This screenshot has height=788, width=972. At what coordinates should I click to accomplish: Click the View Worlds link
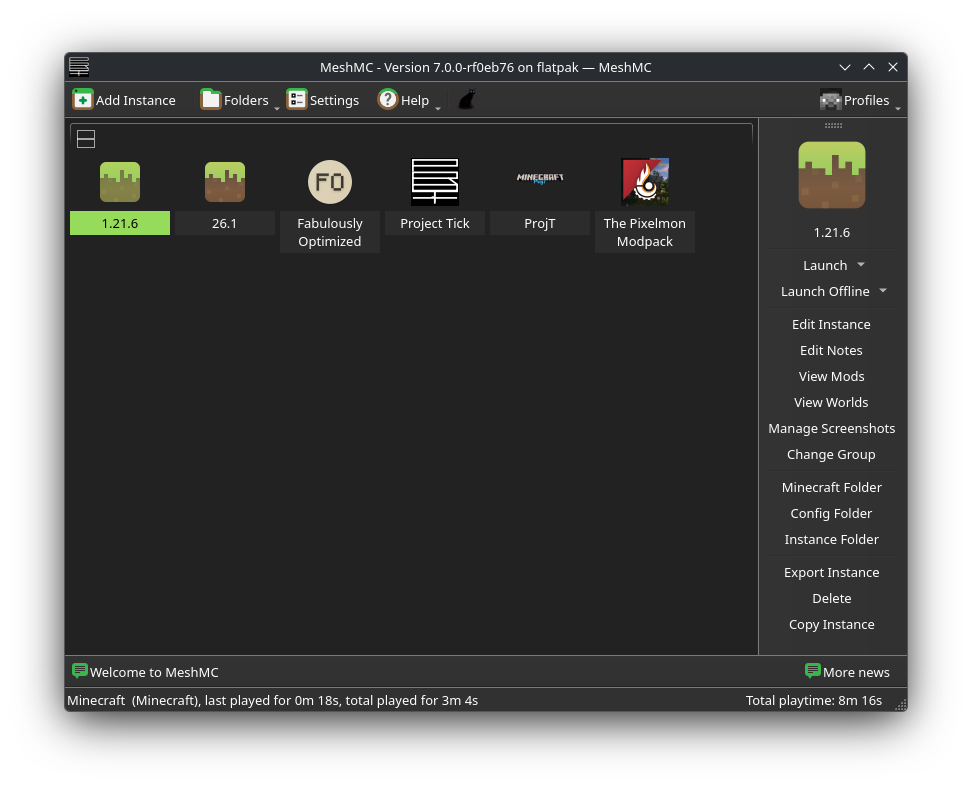[x=831, y=402]
